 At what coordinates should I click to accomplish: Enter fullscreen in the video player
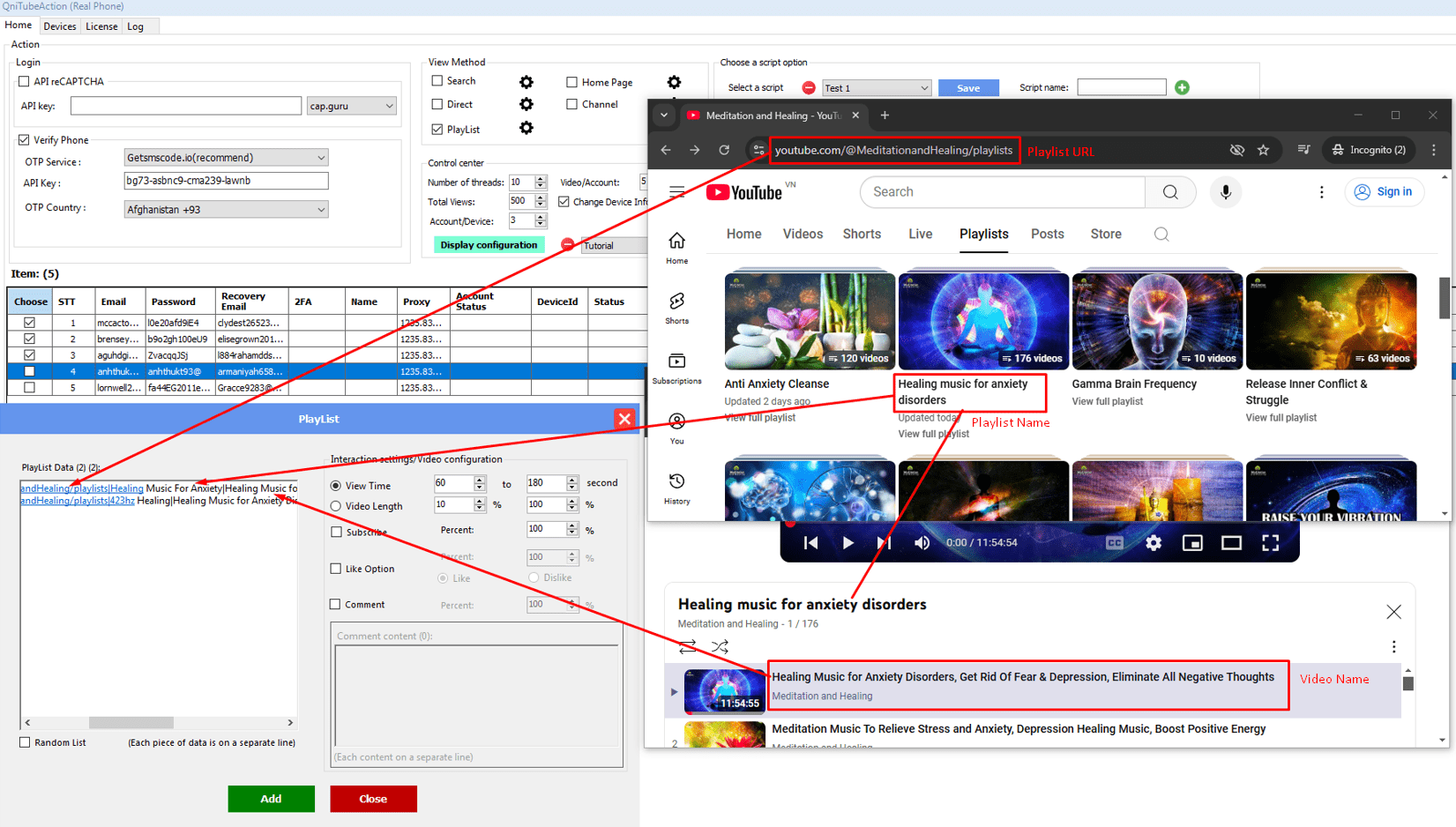pyautogui.click(x=1270, y=542)
